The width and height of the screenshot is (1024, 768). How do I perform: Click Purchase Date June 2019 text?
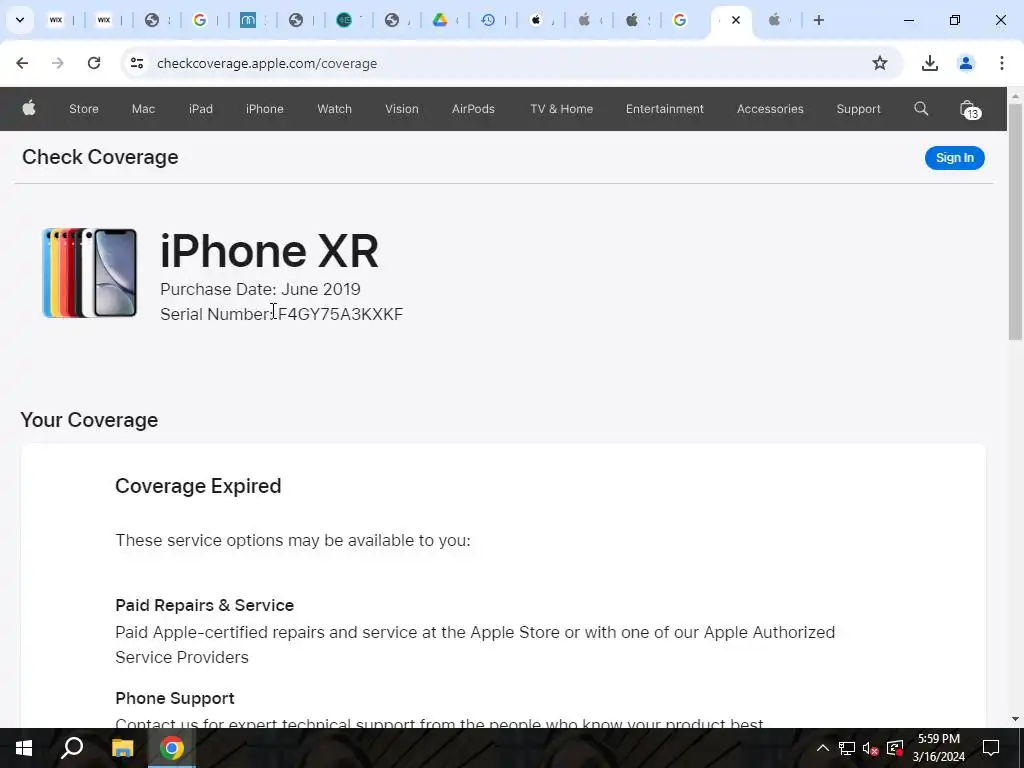pos(260,289)
